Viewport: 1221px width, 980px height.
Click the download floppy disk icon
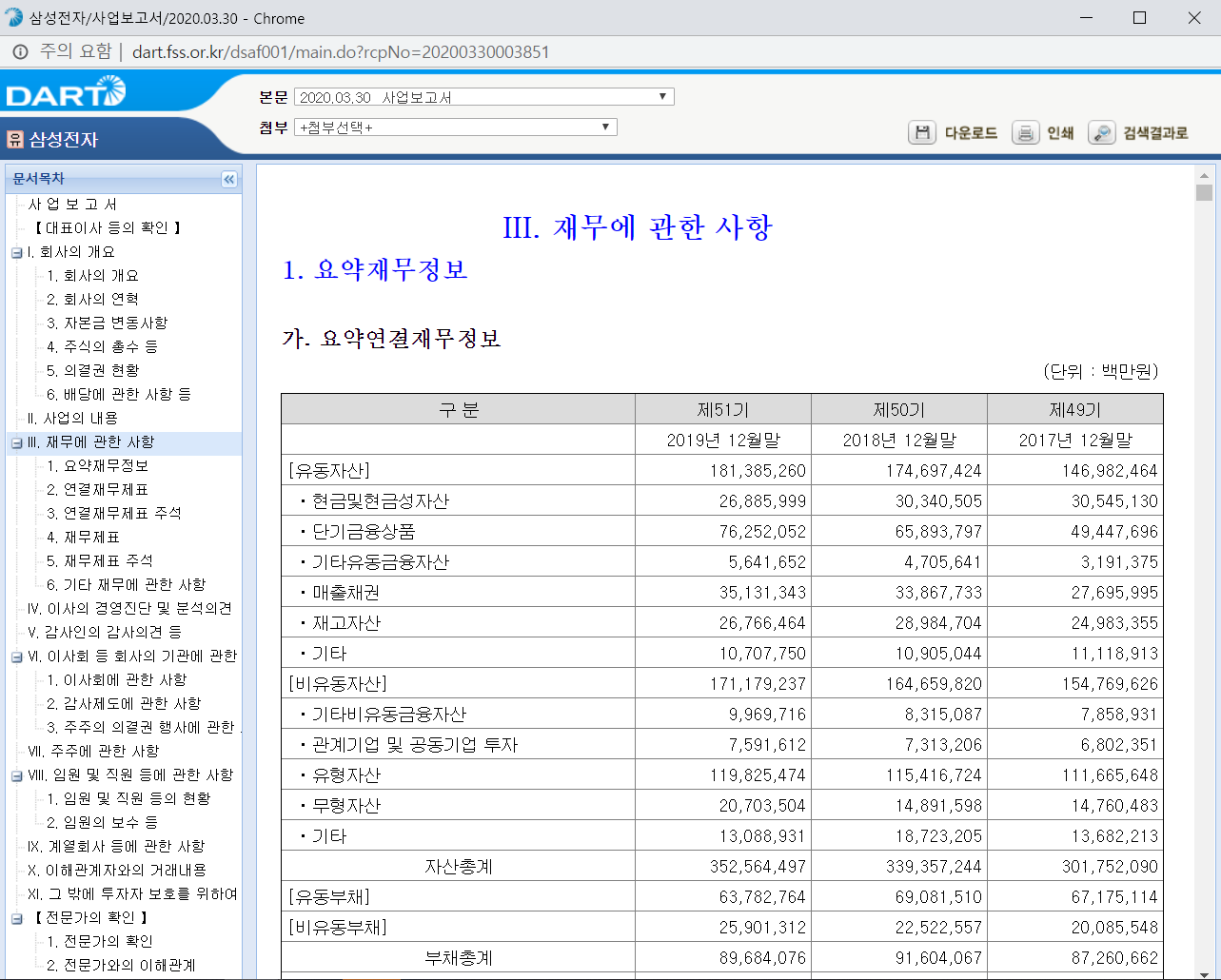pyautogui.click(x=922, y=133)
